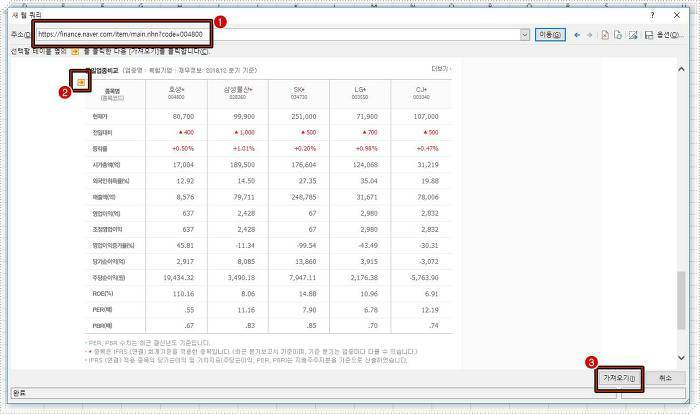Select the cell value 80,700
The width and height of the screenshot is (700, 414).
click(x=183, y=116)
